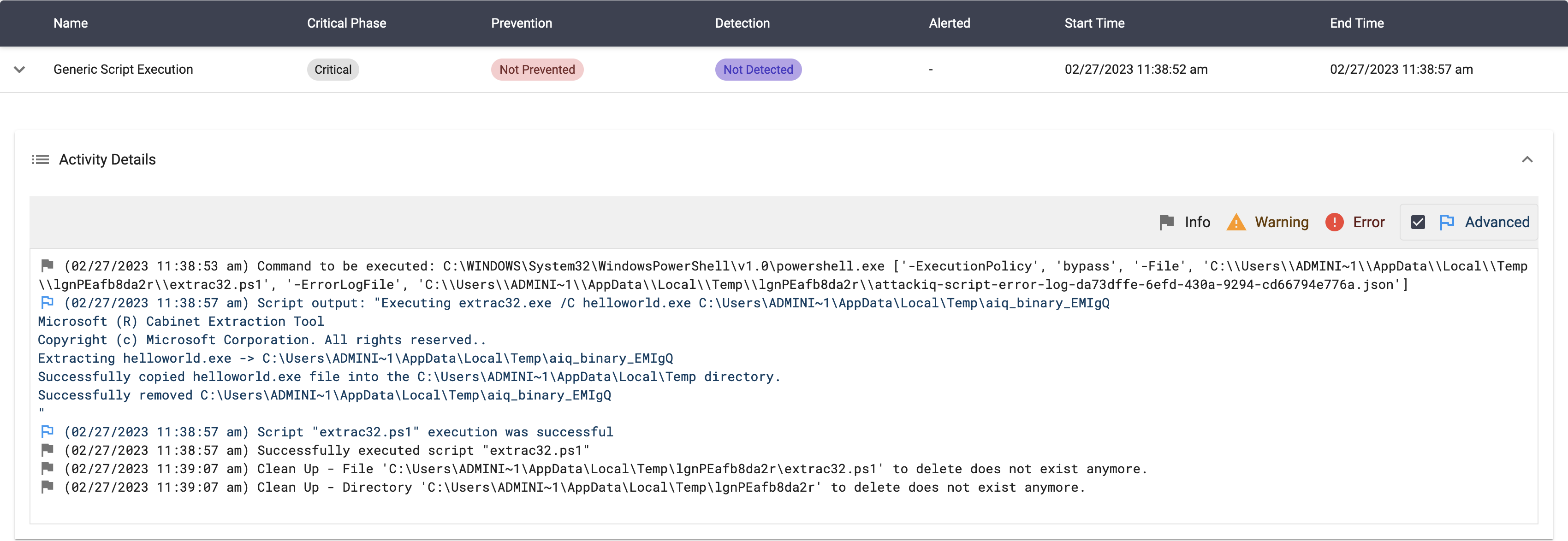
Task: Click blue flag beside 'Script output' log entry
Action: tap(47, 302)
